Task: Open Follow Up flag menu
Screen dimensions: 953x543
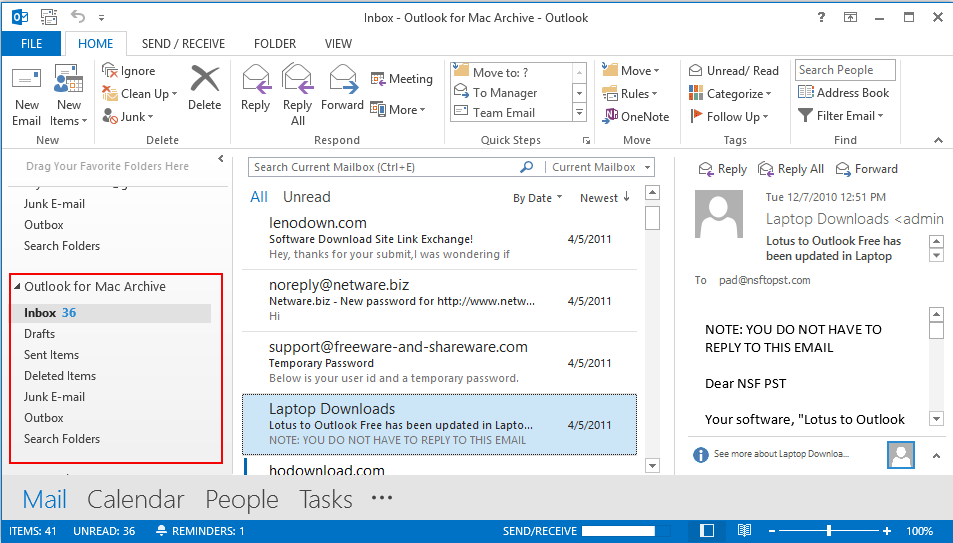Action: tap(729, 116)
